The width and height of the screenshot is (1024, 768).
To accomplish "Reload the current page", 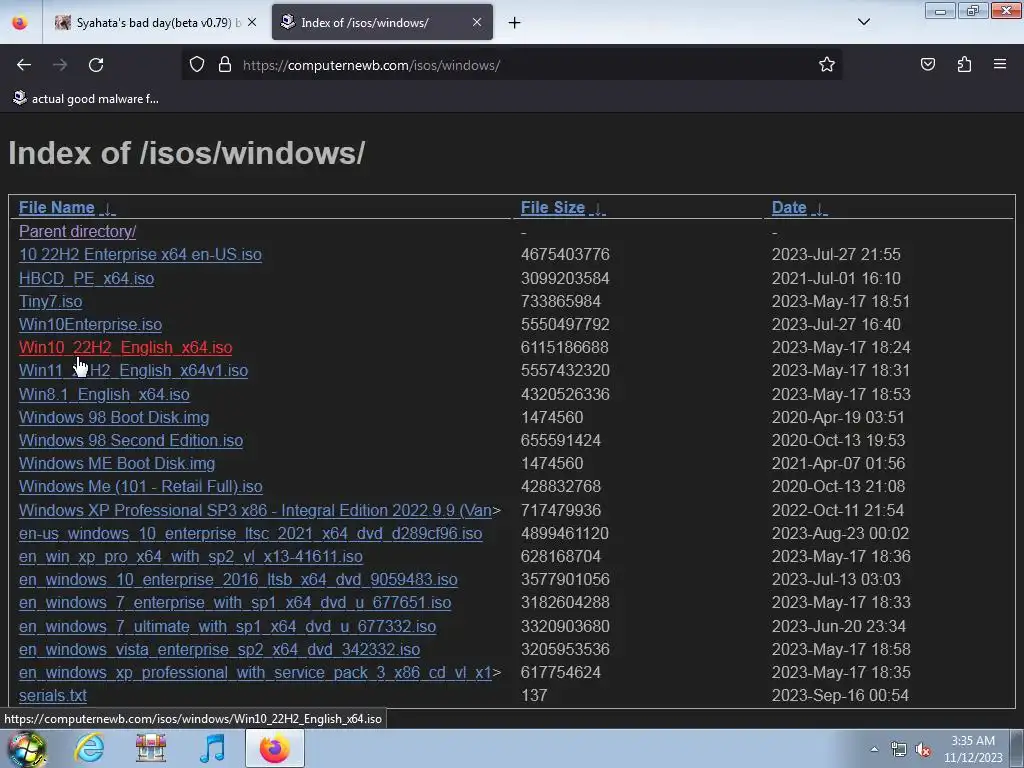I will (96, 65).
